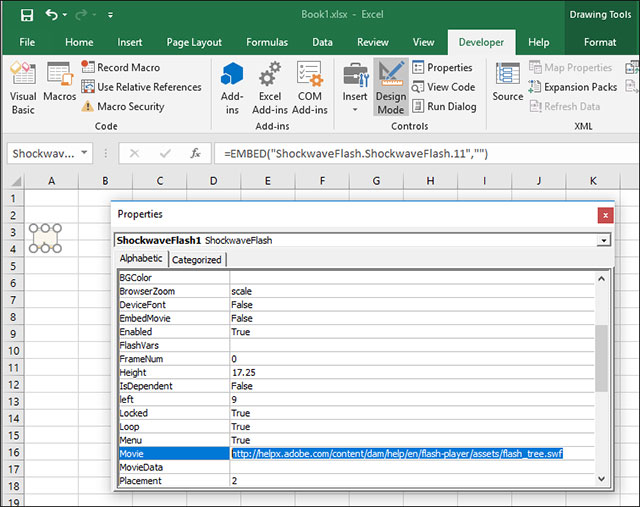640x507 pixels.
Task: Open the Name Box dropdown arrow
Action: point(84,154)
